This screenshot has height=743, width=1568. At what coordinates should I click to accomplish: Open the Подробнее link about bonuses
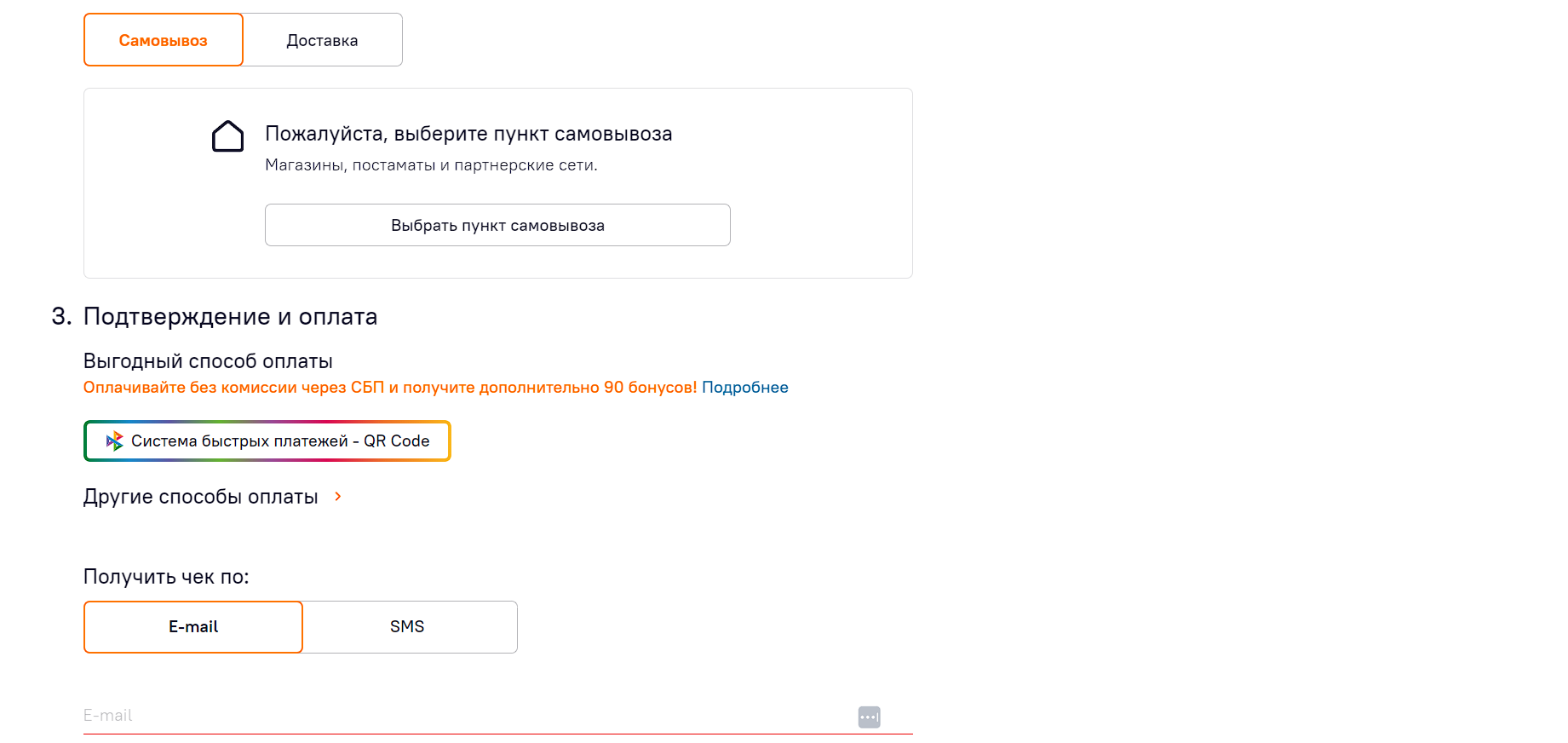click(x=745, y=388)
